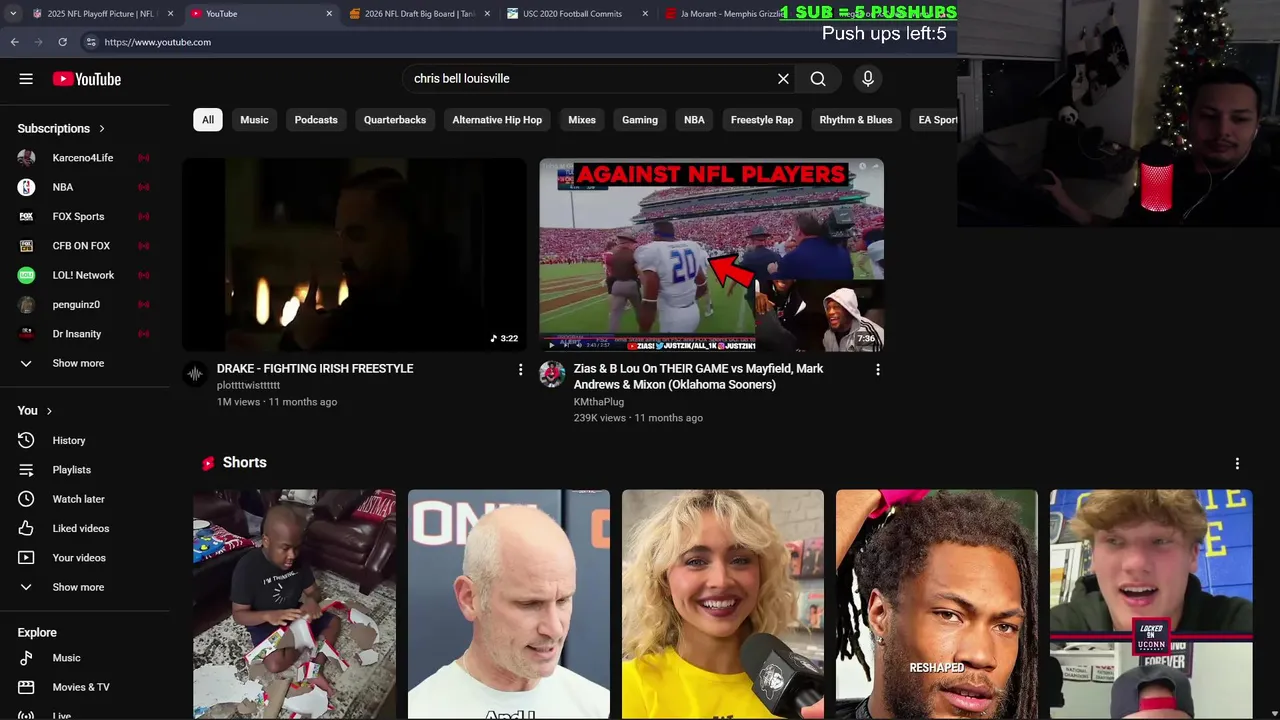Select the Podcasts filter chip
Screen dimensions: 1280x720
pyautogui.click(x=316, y=120)
